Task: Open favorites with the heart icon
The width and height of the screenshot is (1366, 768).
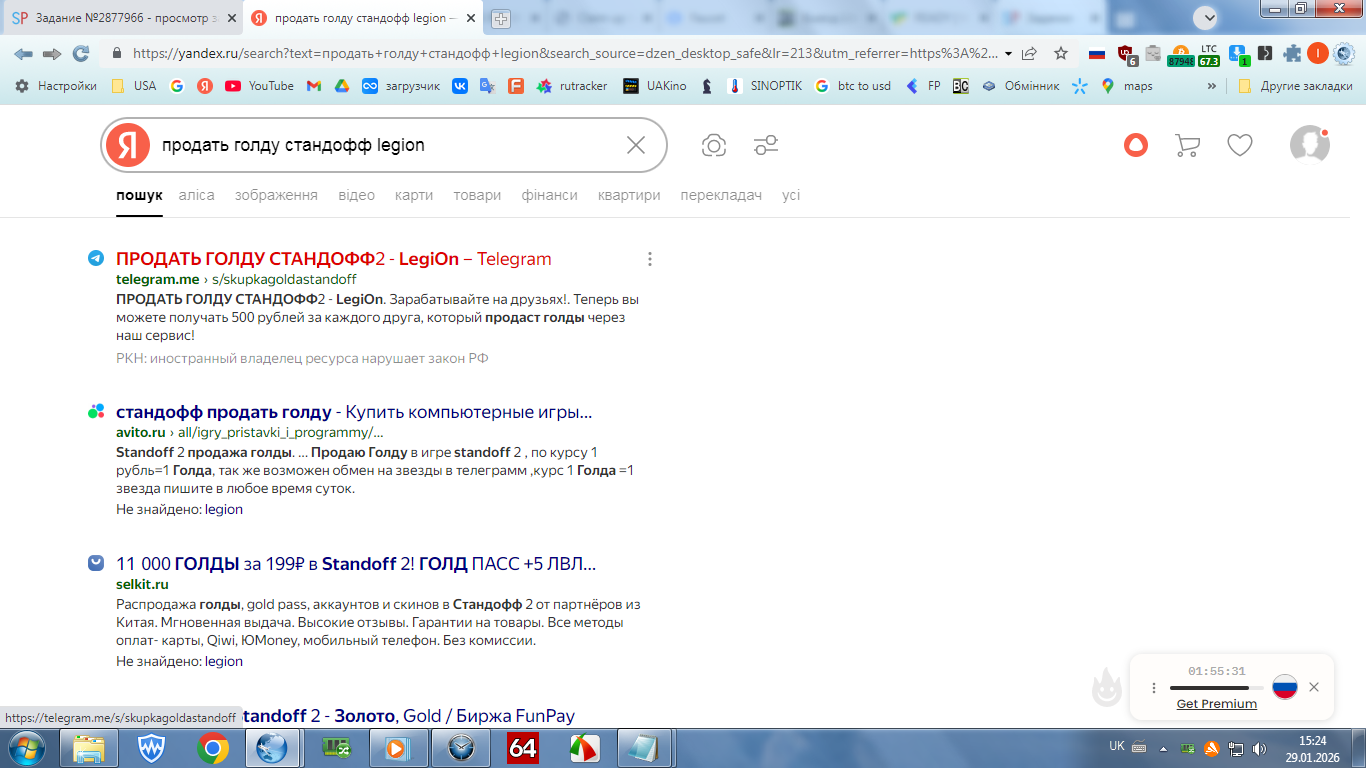Action: (1240, 146)
